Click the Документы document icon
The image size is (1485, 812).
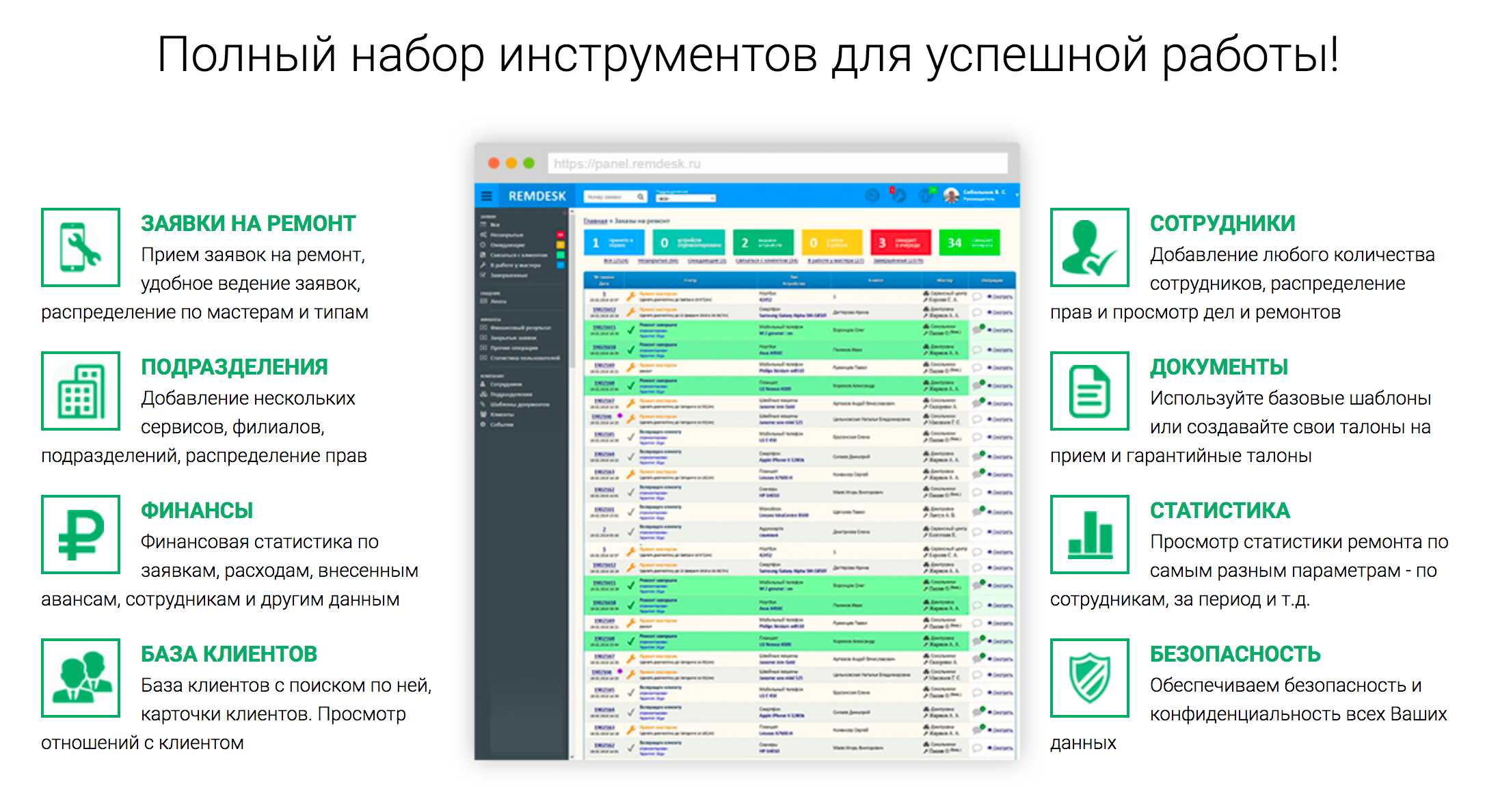pos(1089,391)
